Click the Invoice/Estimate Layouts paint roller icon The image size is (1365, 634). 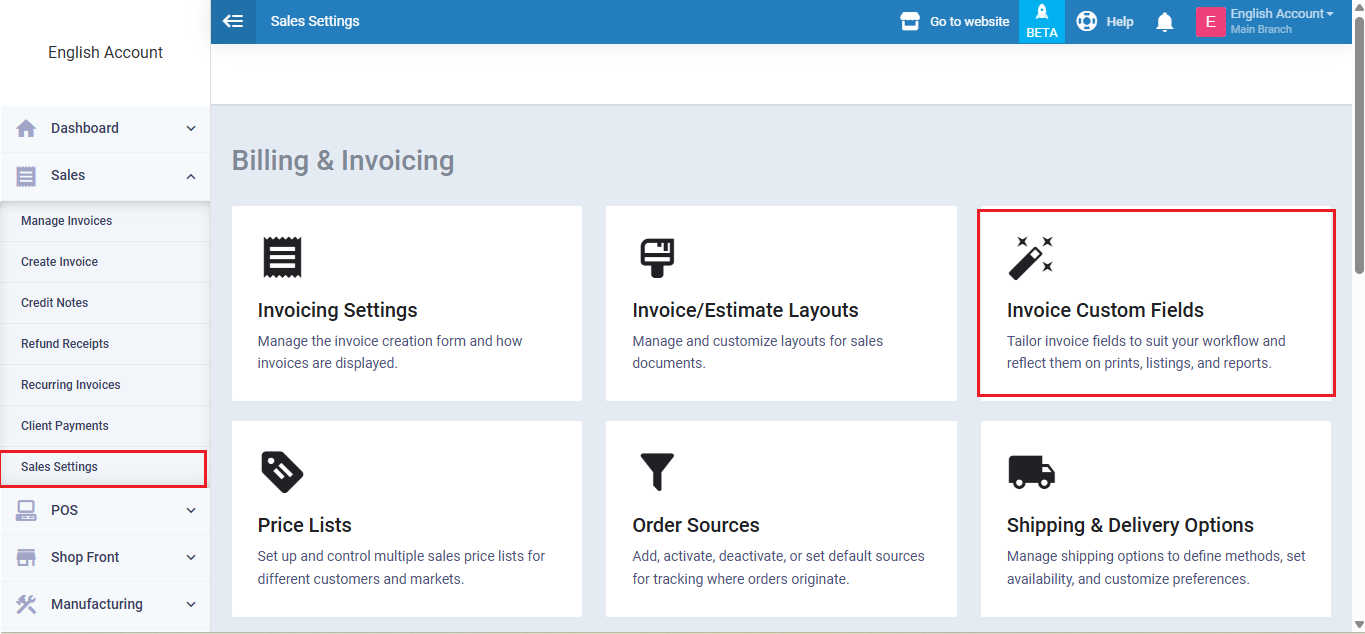[x=657, y=257]
